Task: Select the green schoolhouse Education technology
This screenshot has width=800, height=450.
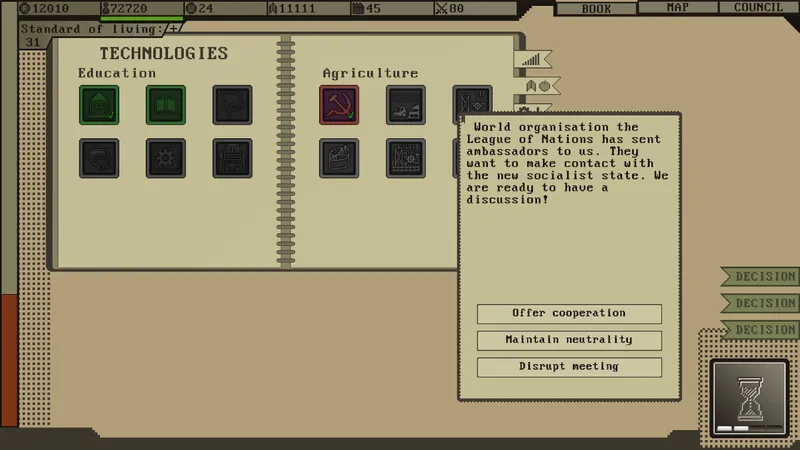Action: (x=99, y=105)
